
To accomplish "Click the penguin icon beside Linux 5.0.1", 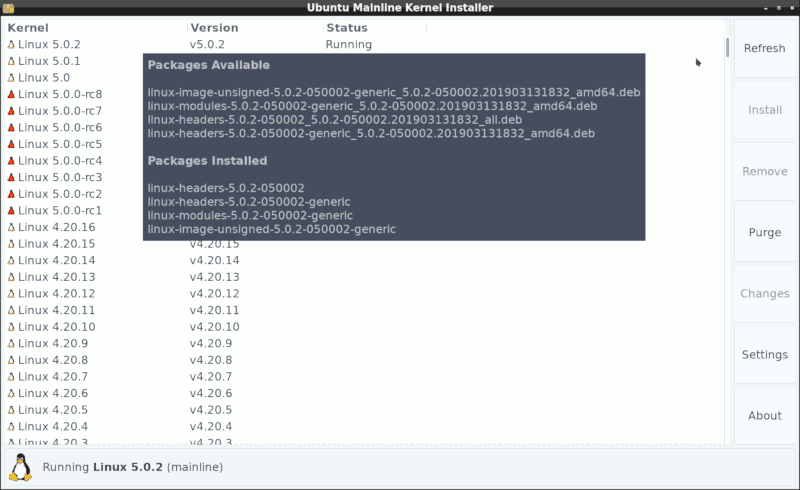I will [x=11, y=61].
